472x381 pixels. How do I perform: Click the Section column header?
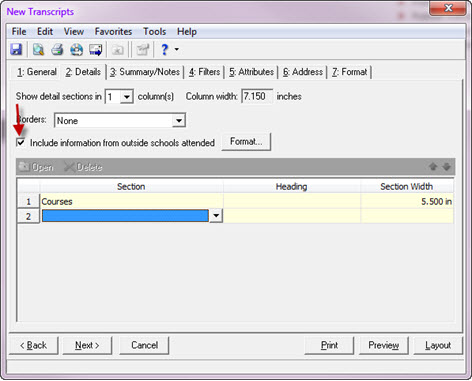pos(131,186)
